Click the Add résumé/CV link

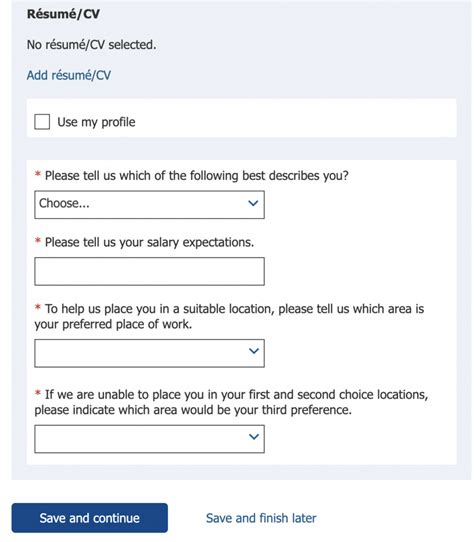click(x=69, y=75)
